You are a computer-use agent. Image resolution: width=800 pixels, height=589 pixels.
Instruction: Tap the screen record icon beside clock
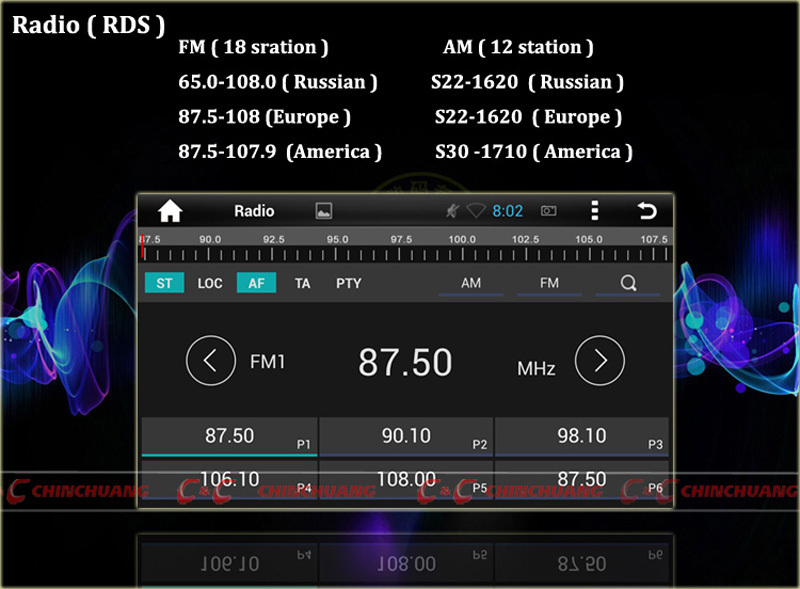pyautogui.click(x=548, y=211)
